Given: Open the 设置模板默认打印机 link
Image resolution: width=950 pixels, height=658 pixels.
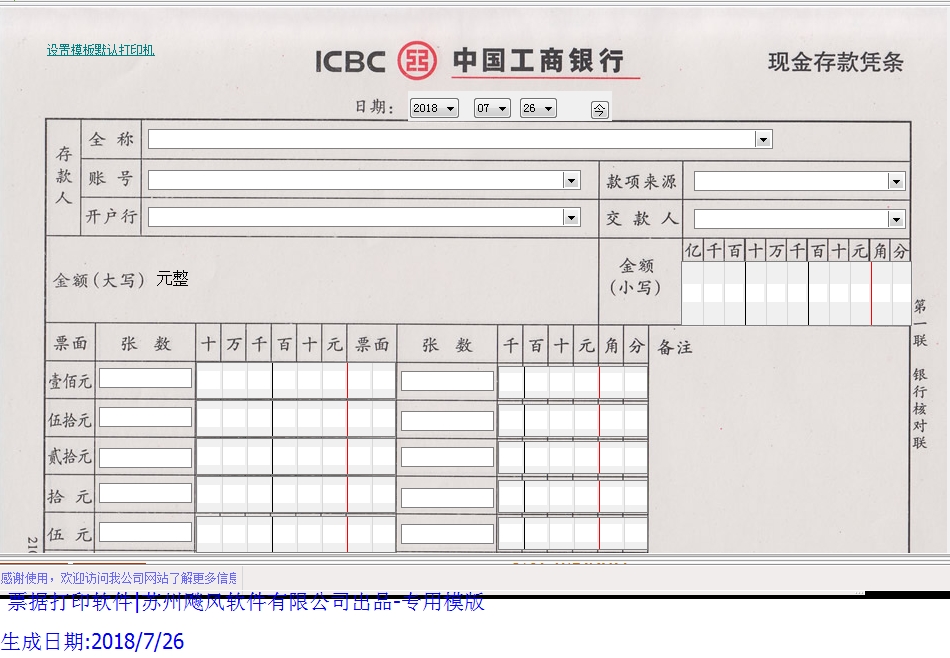Looking at the screenshot, I should (x=101, y=50).
